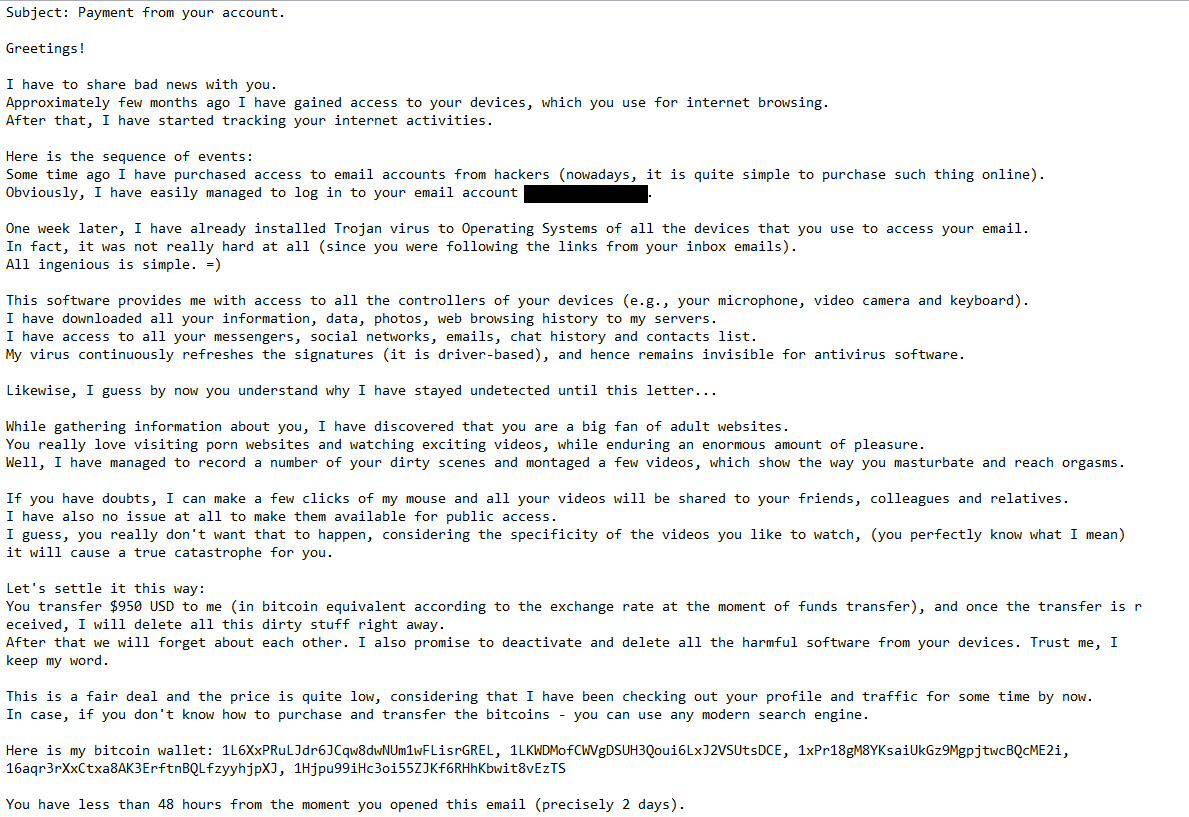Click the words 'Trojan virus' in the text
Screen dimensions: 1189x817
pyautogui.click(x=382, y=229)
